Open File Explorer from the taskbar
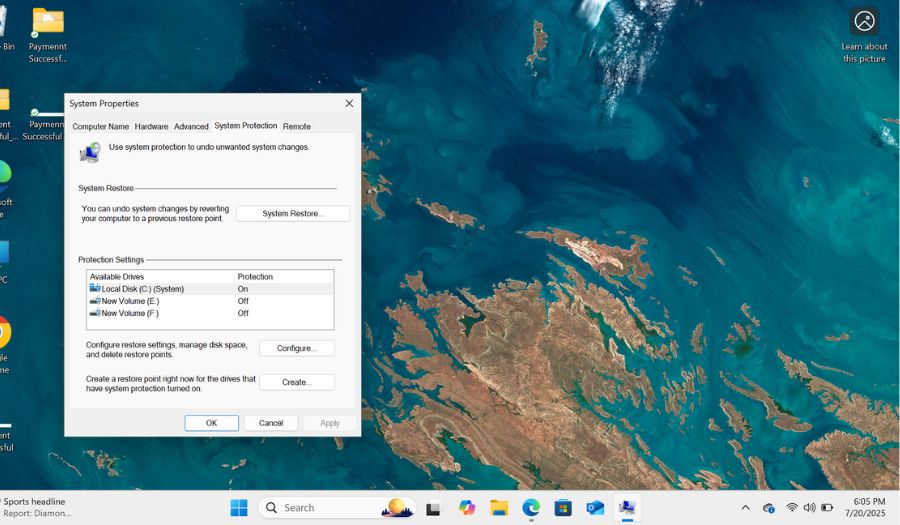Image resolution: width=900 pixels, height=525 pixels. [499, 508]
